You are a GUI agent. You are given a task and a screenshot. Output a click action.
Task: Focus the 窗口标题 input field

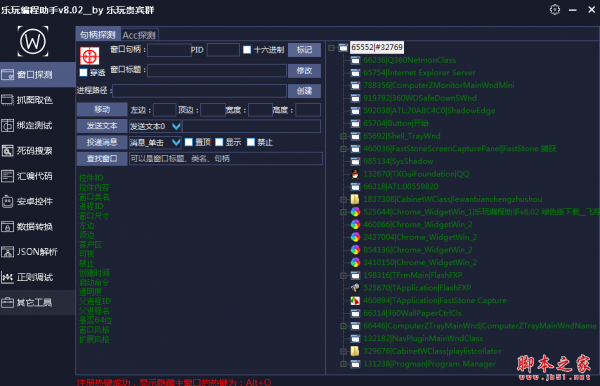[x=217, y=70]
